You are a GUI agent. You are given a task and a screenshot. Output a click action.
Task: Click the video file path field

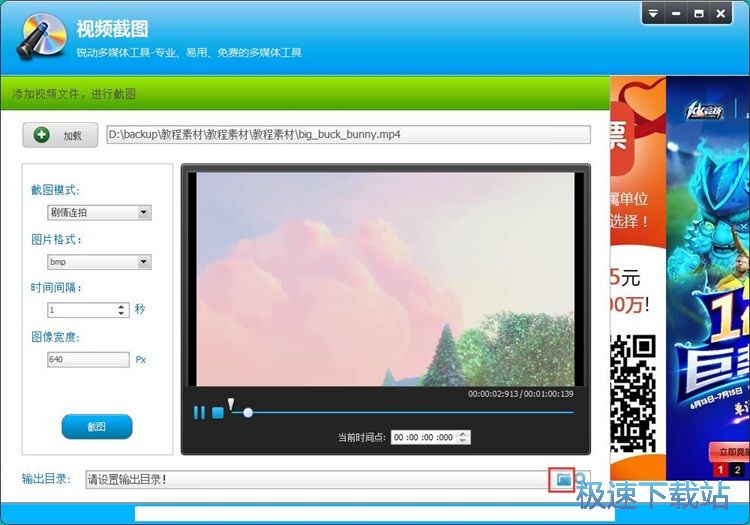coord(348,134)
